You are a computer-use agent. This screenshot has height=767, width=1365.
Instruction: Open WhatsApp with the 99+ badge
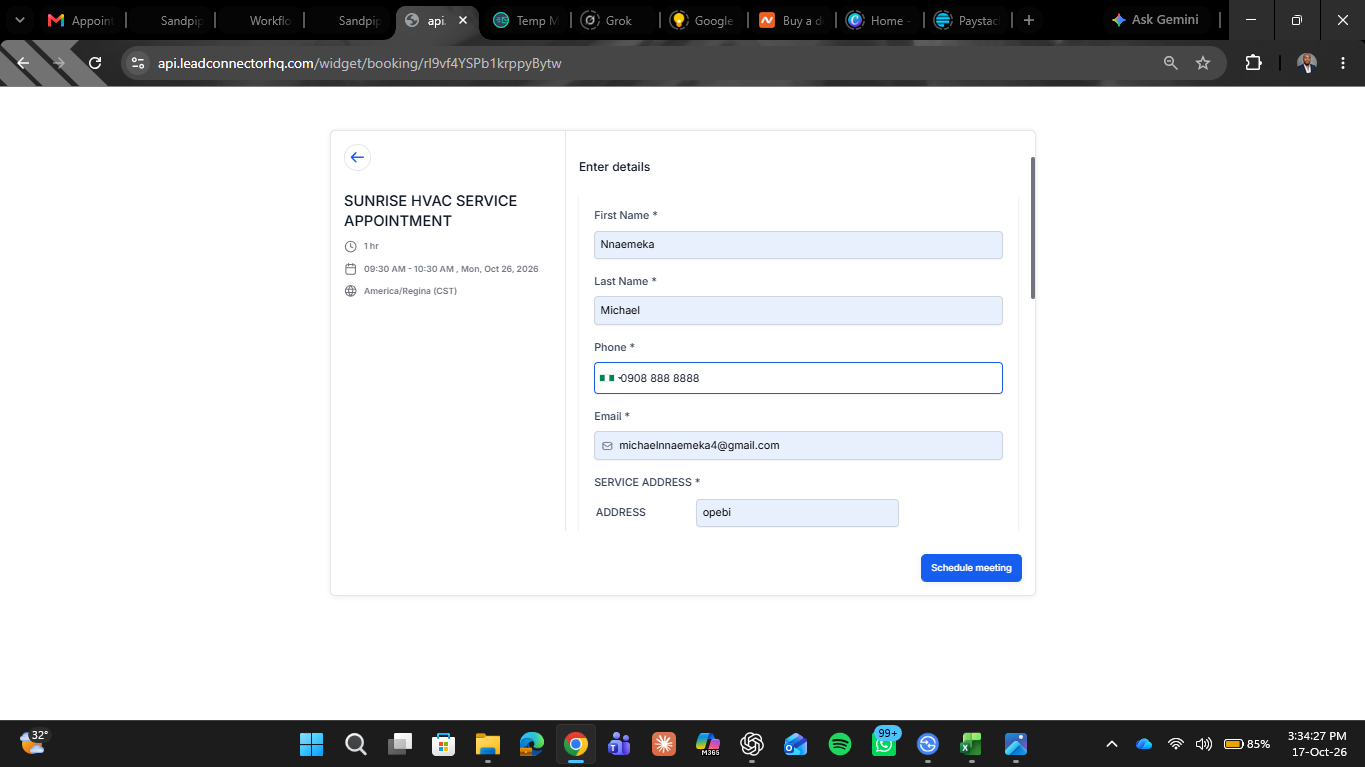[884, 743]
